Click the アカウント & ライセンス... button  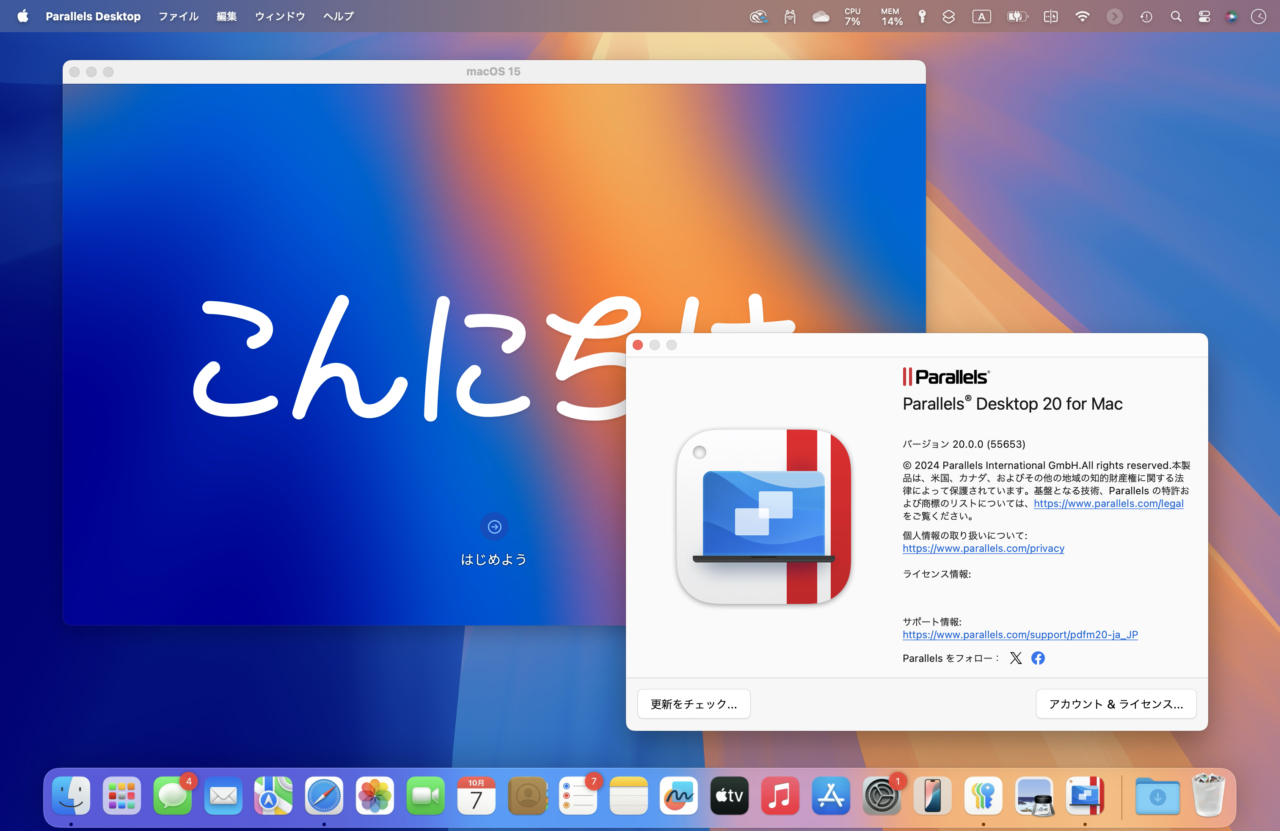[1116, 704]
